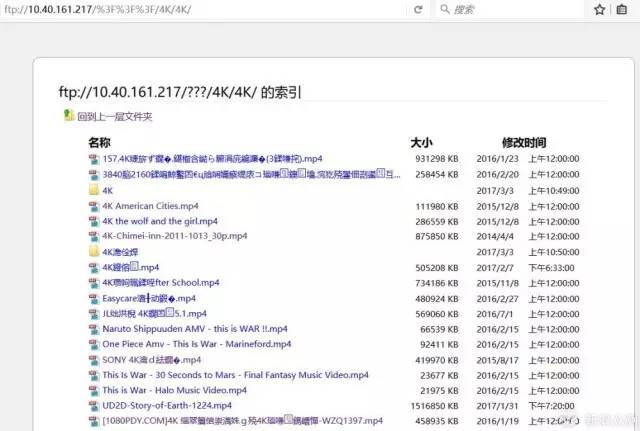Open the file ending fter School.mp4
The image size is (640, 431).
click(x=161, y=282)
